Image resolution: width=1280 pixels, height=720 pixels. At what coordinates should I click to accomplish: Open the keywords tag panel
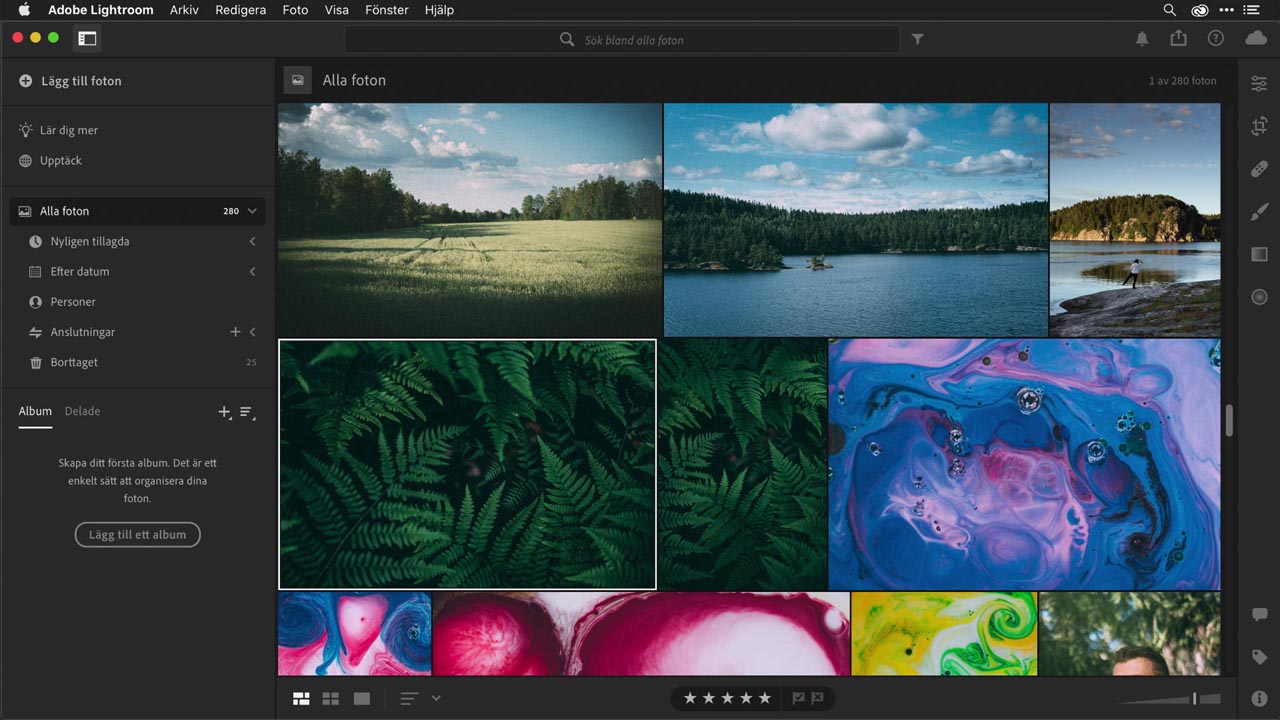1259,657
